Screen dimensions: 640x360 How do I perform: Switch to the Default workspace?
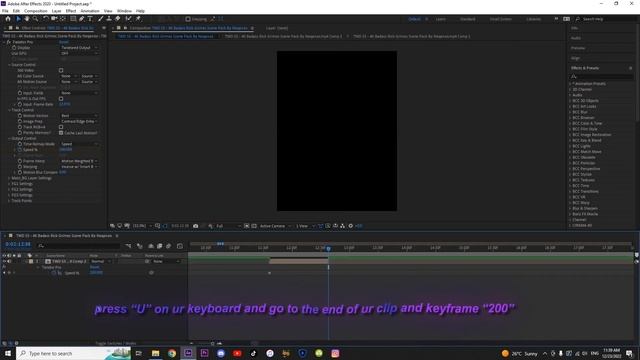click(414, 19)
